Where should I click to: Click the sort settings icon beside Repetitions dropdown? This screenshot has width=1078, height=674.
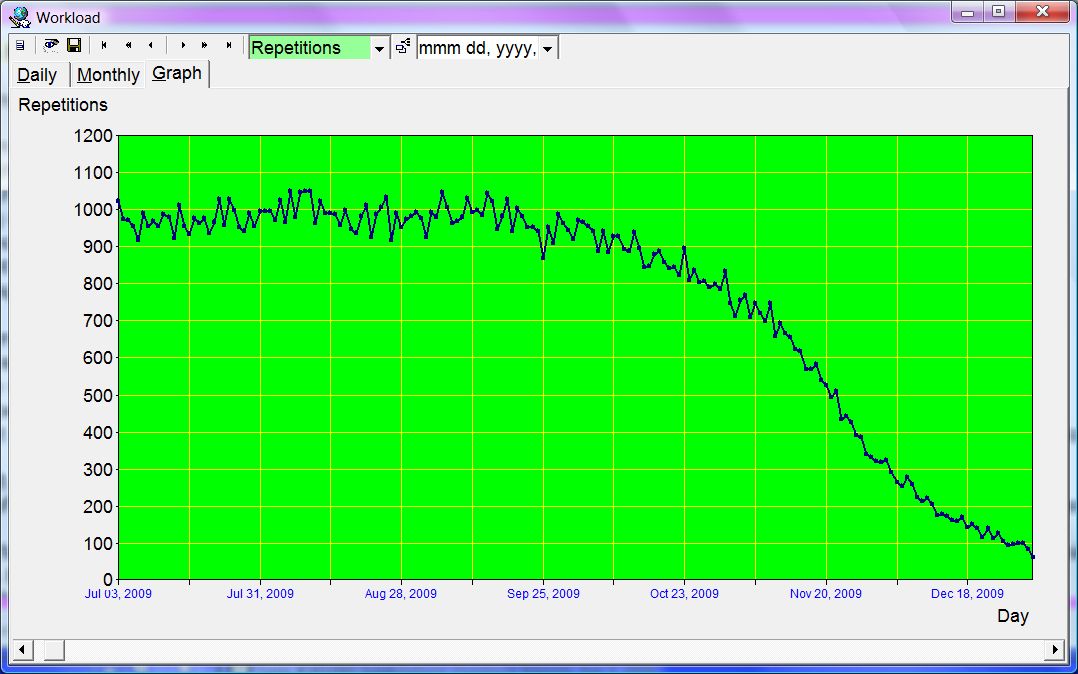click(403, 45)
